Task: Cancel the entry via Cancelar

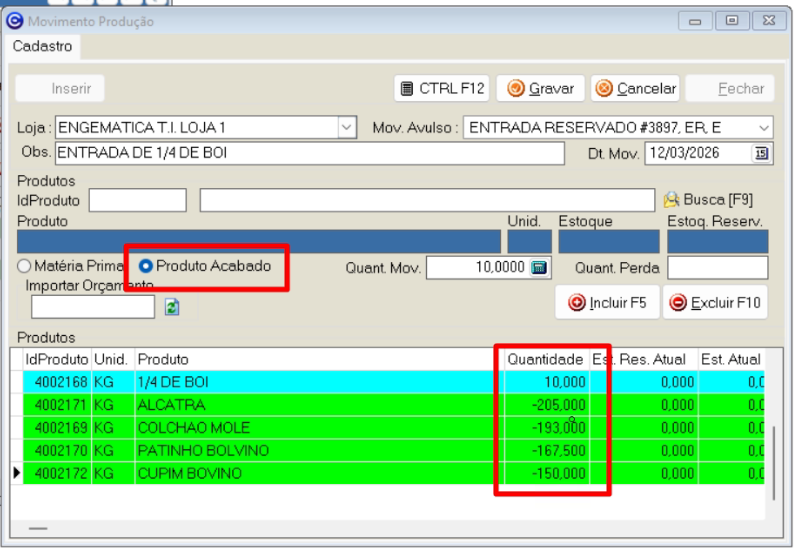Action: point(635,89)
